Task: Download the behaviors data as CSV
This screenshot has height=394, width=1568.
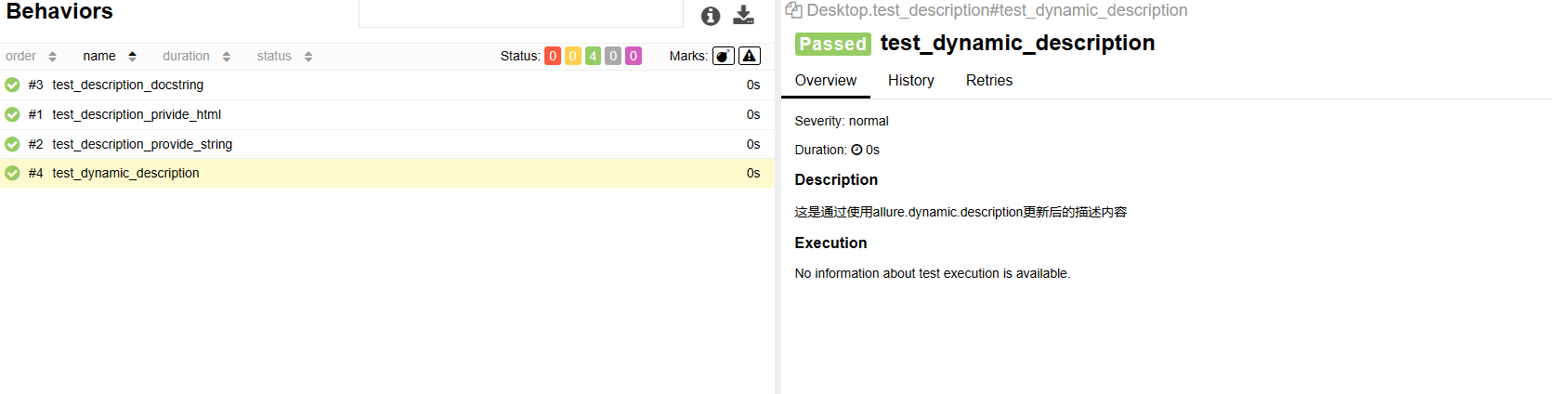Action: pos(743,15)
